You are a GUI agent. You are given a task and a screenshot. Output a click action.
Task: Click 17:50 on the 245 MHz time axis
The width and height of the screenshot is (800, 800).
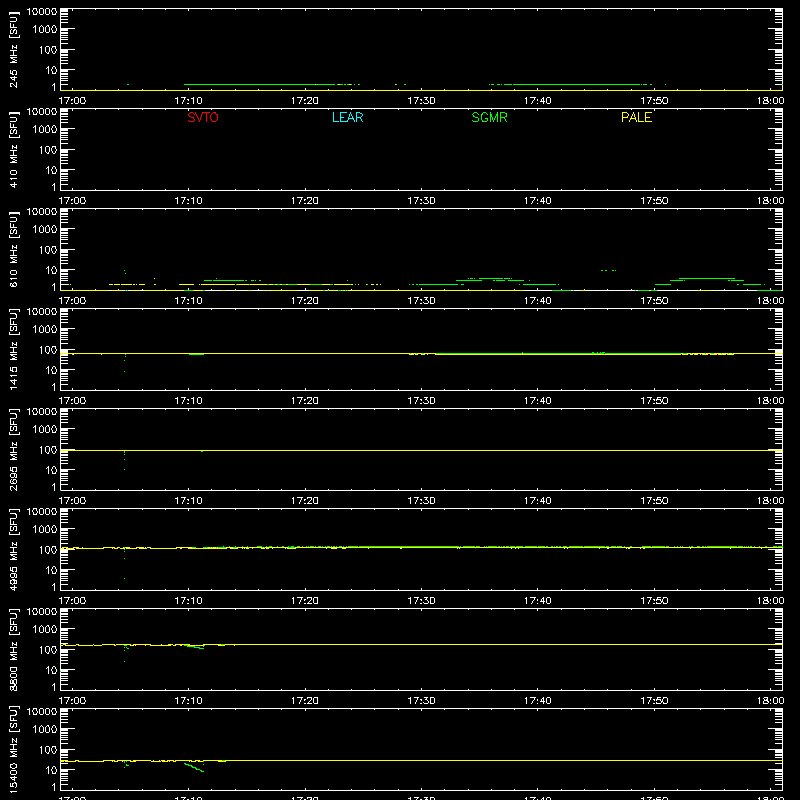coord(654,101)
